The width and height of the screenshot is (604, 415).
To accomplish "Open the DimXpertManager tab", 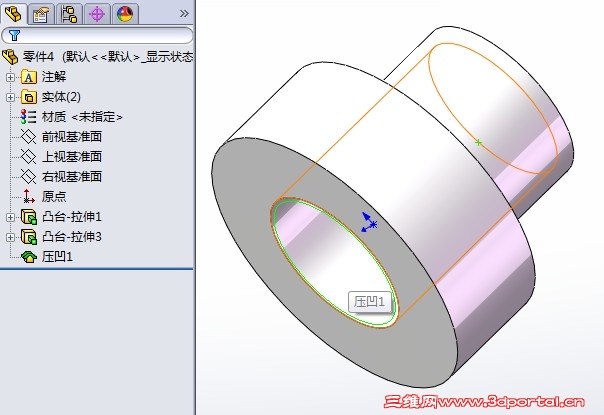I will pos(97,14).
